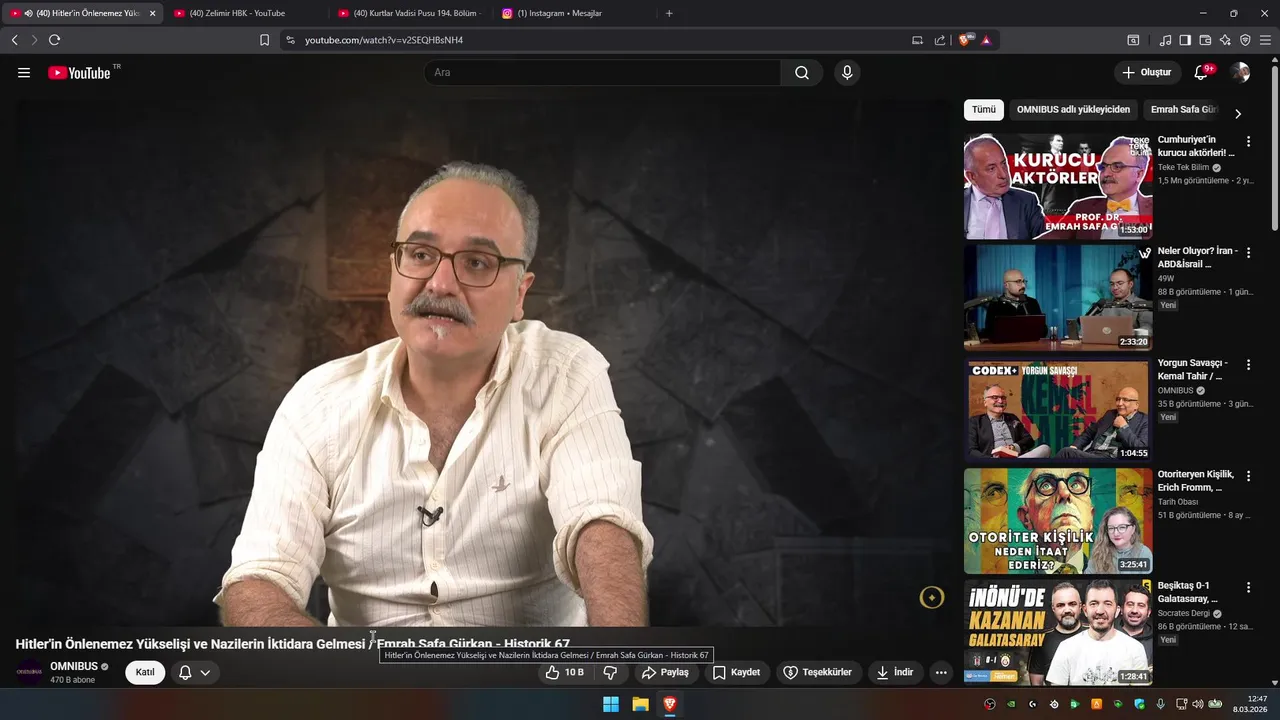Start voice search with the microphone icon
This screenshot has height=720, width=1280.
847,73
